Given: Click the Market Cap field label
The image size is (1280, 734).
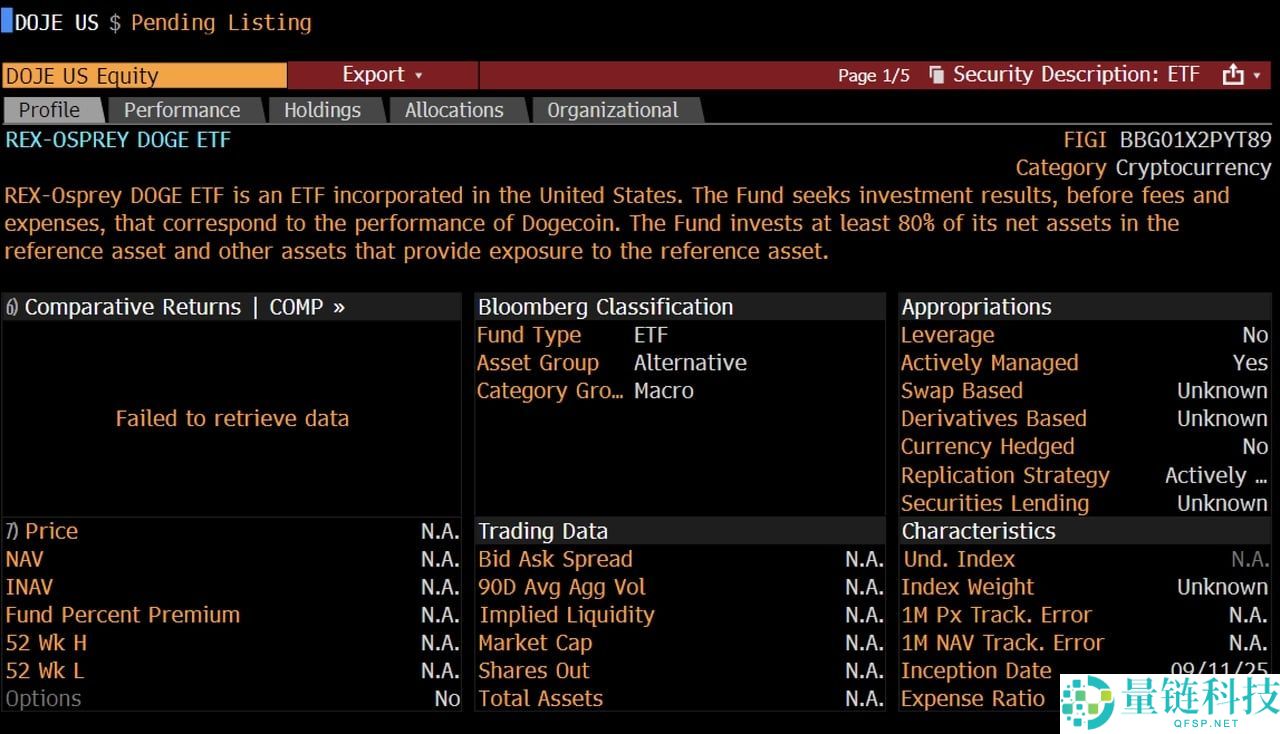Looking at the screenshot, I should coord(535,643).
